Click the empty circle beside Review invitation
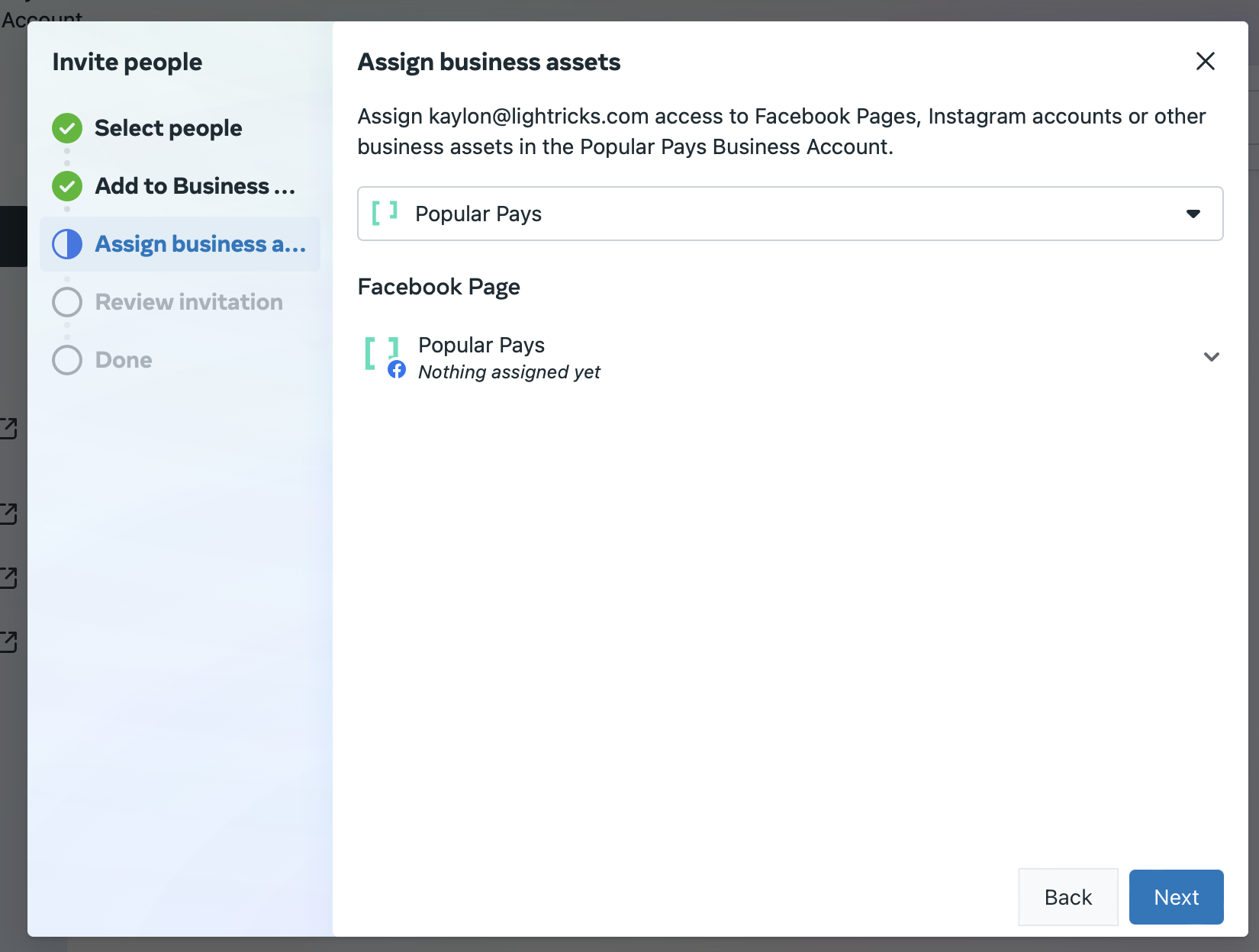The height and width of the screenshot is (952, 1259). point(67,302)
